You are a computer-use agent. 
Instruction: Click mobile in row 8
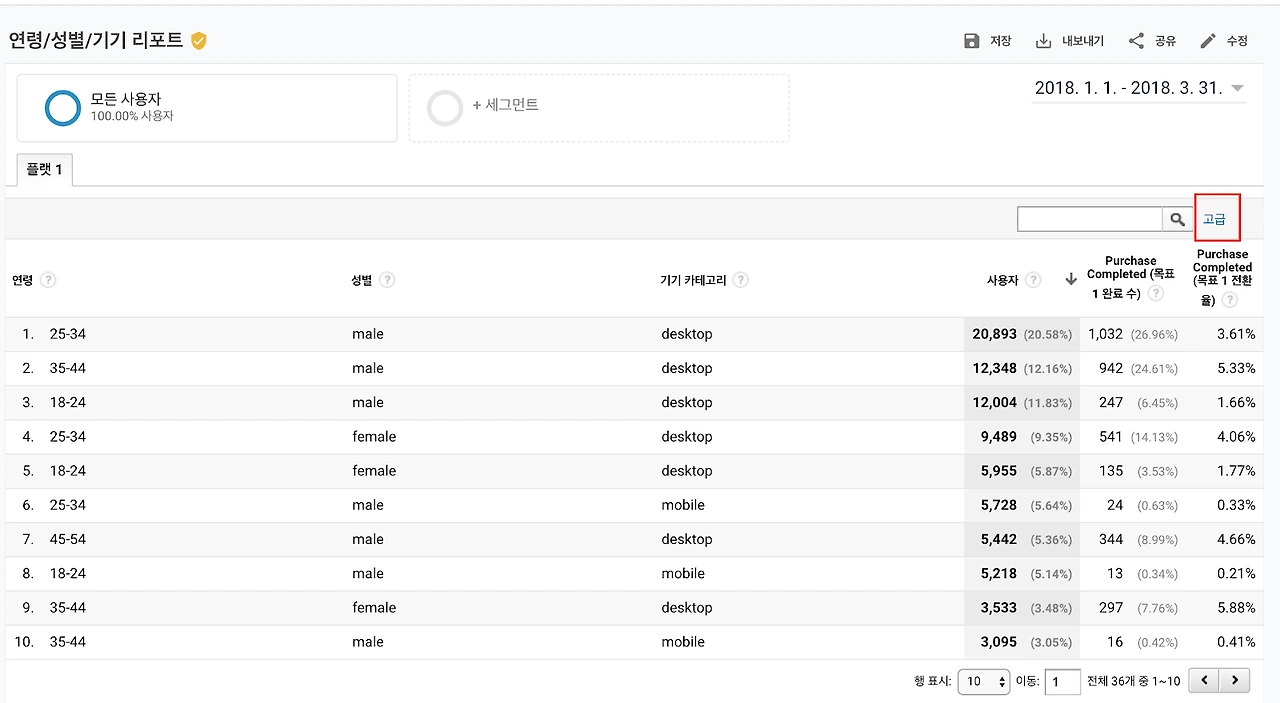click(683, 573)
